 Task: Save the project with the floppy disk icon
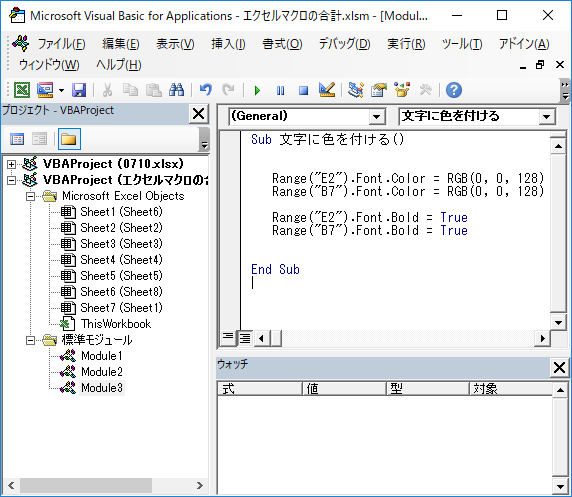click(78, 90)
